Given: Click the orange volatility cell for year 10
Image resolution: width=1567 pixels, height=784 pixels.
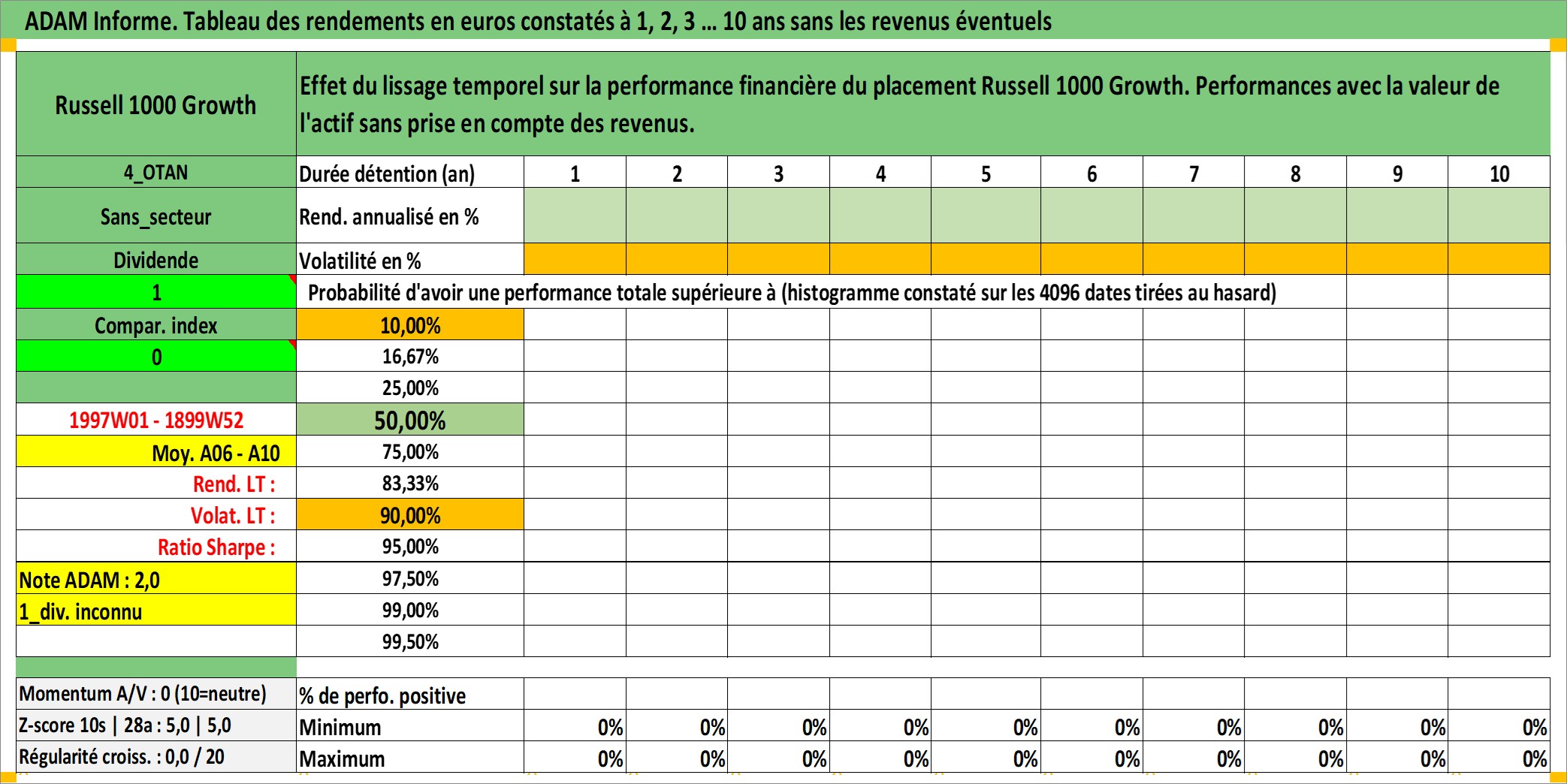Looking at the screenshot, I should (1499, 259).
